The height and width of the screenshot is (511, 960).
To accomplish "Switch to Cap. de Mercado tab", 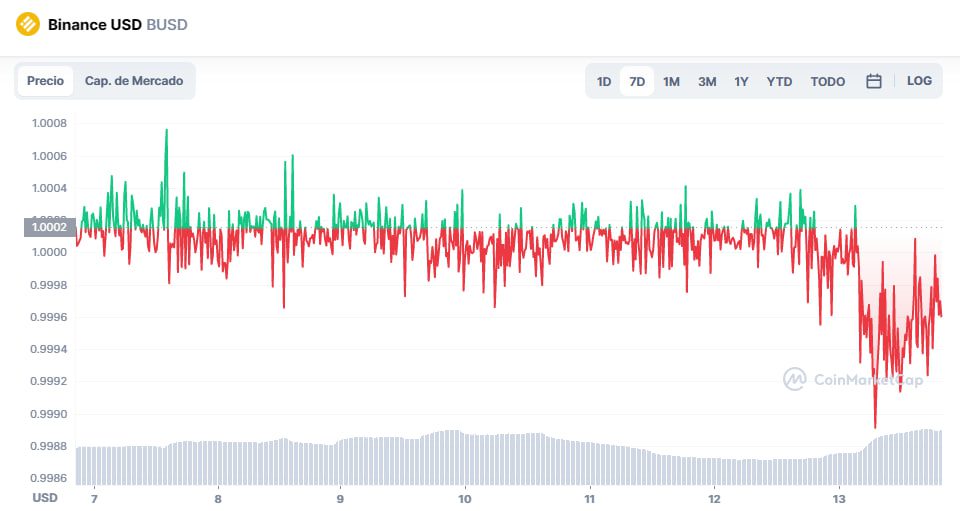I will coord(134,81).
